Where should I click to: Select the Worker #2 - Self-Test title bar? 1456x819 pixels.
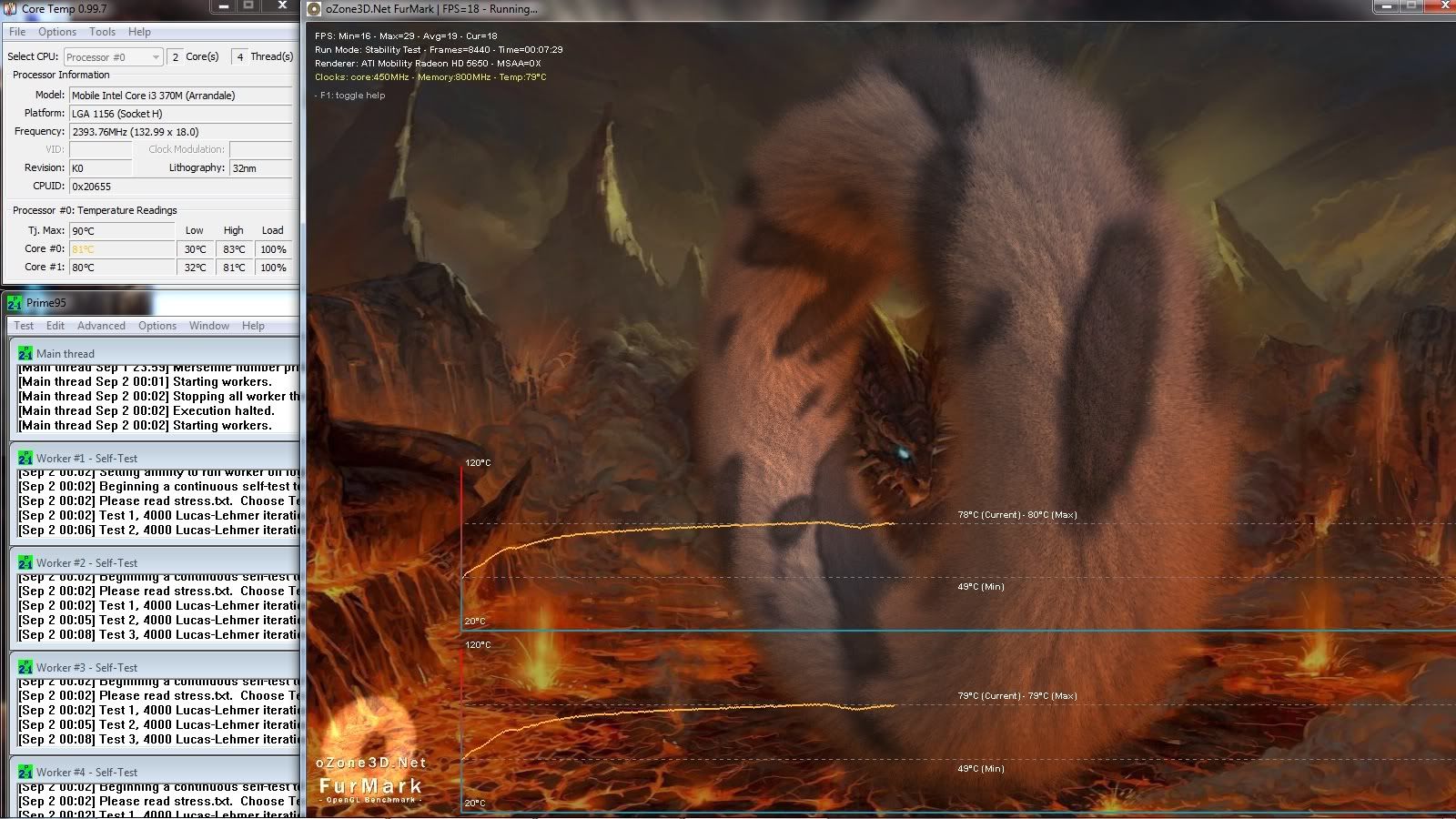point(156,562)
